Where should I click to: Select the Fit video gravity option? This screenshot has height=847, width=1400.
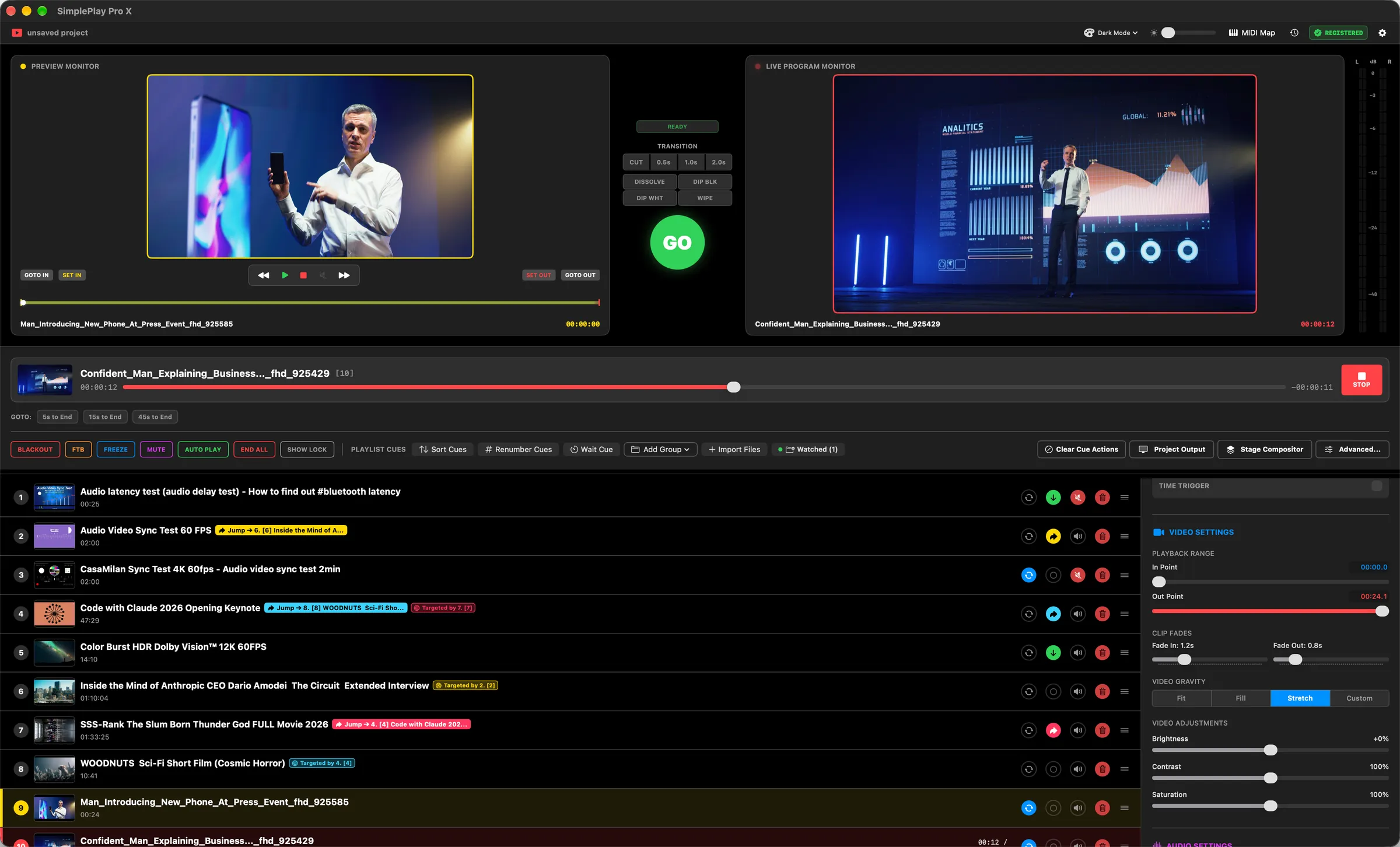1181,698
